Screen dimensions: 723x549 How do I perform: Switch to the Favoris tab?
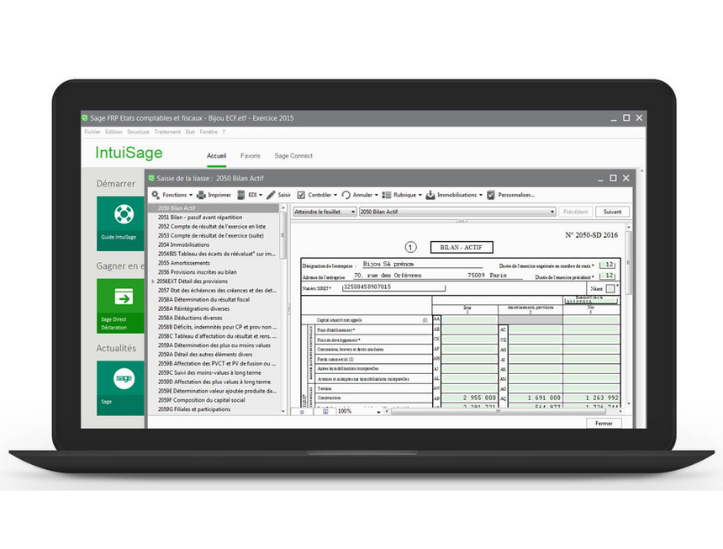pyautogui.click(x=250, y=156)
